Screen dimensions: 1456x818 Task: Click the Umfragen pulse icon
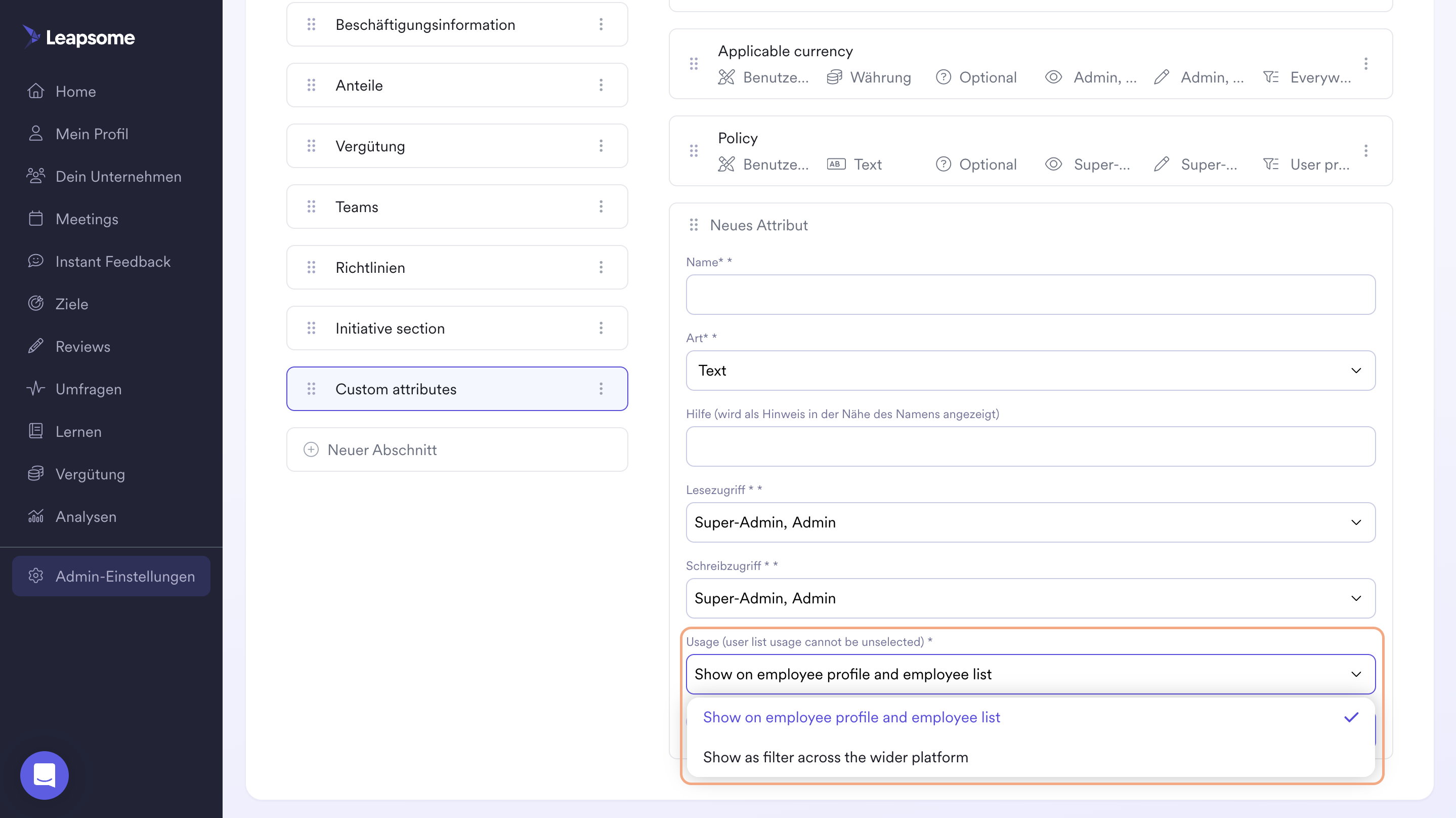pos(35,388)
